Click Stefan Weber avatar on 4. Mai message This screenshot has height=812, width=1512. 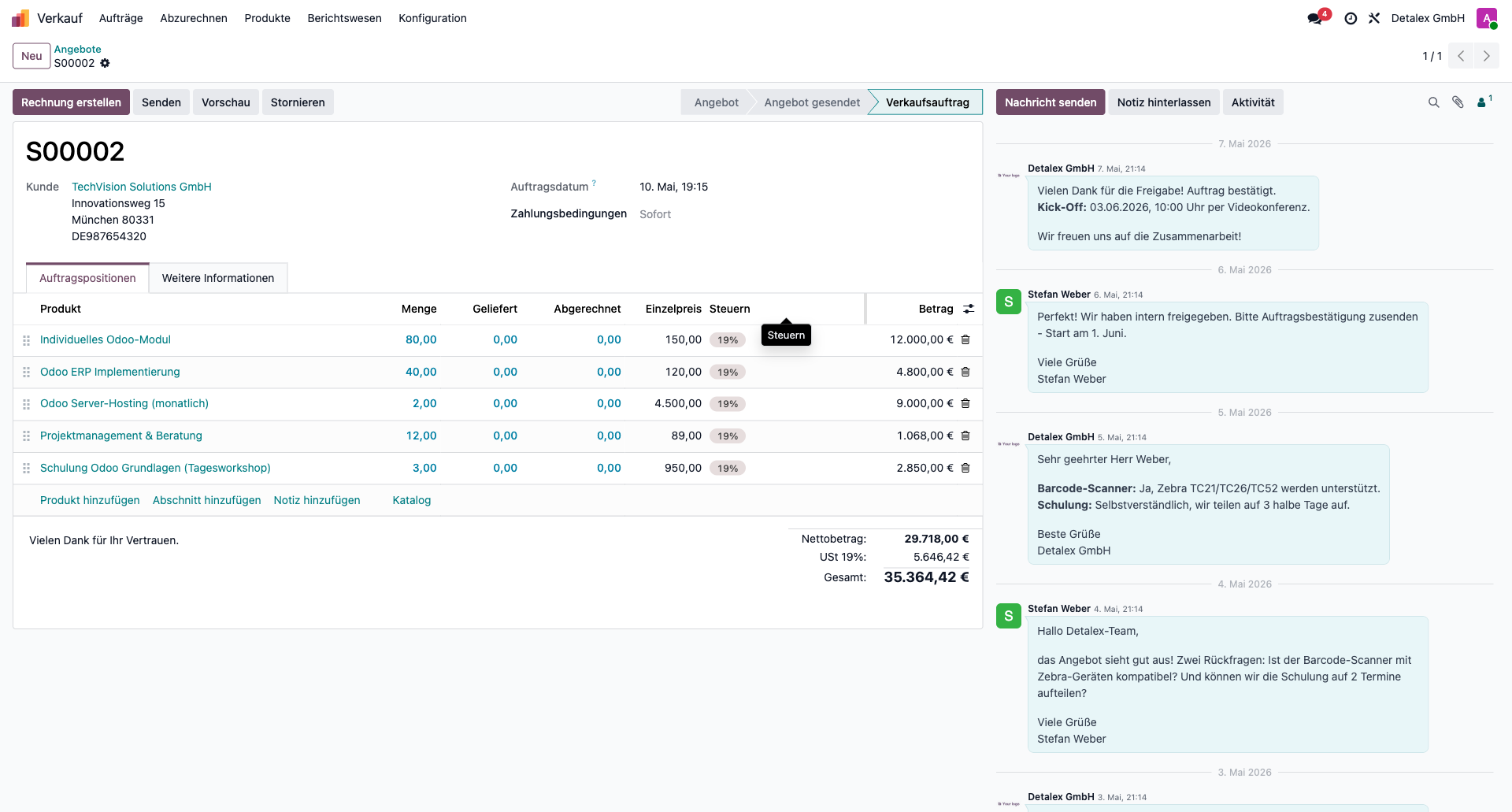click(x=1009, y=616)
